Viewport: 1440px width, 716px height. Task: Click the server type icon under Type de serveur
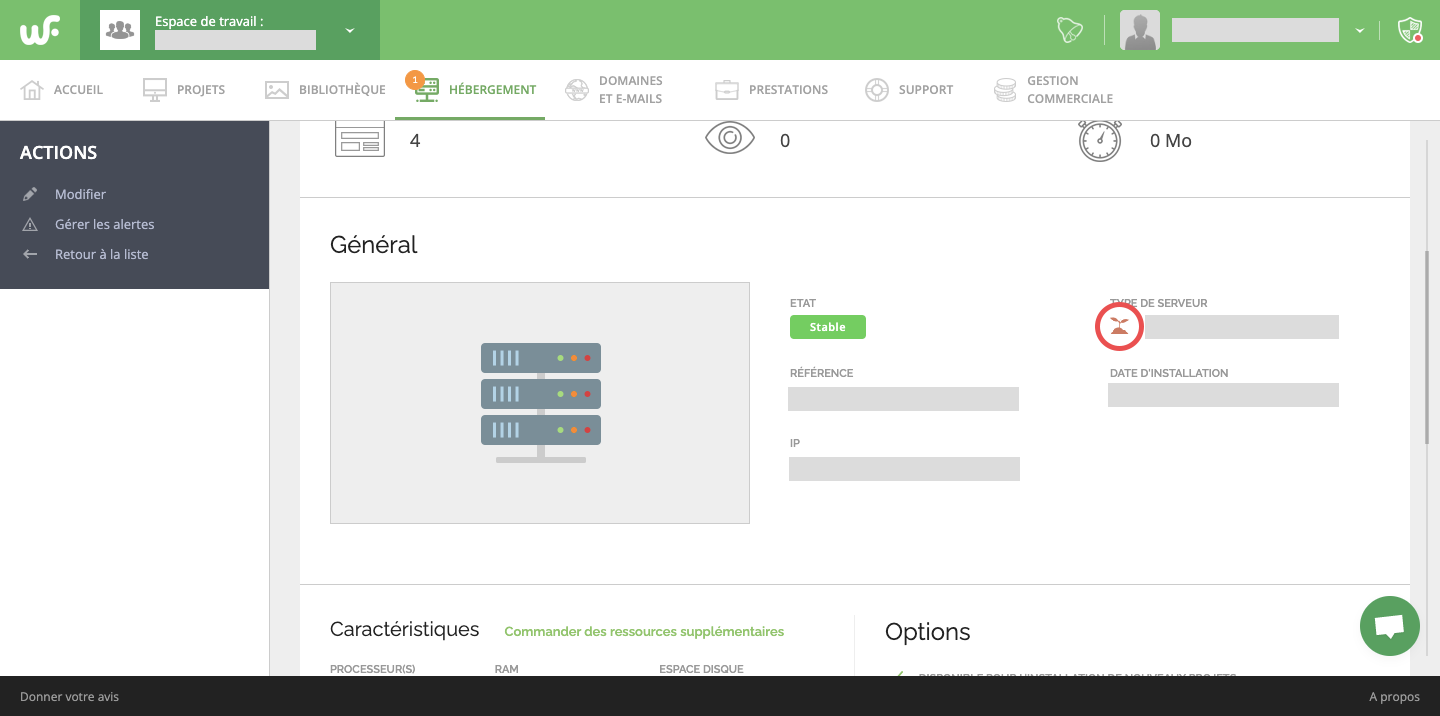tap(1119, 327)
